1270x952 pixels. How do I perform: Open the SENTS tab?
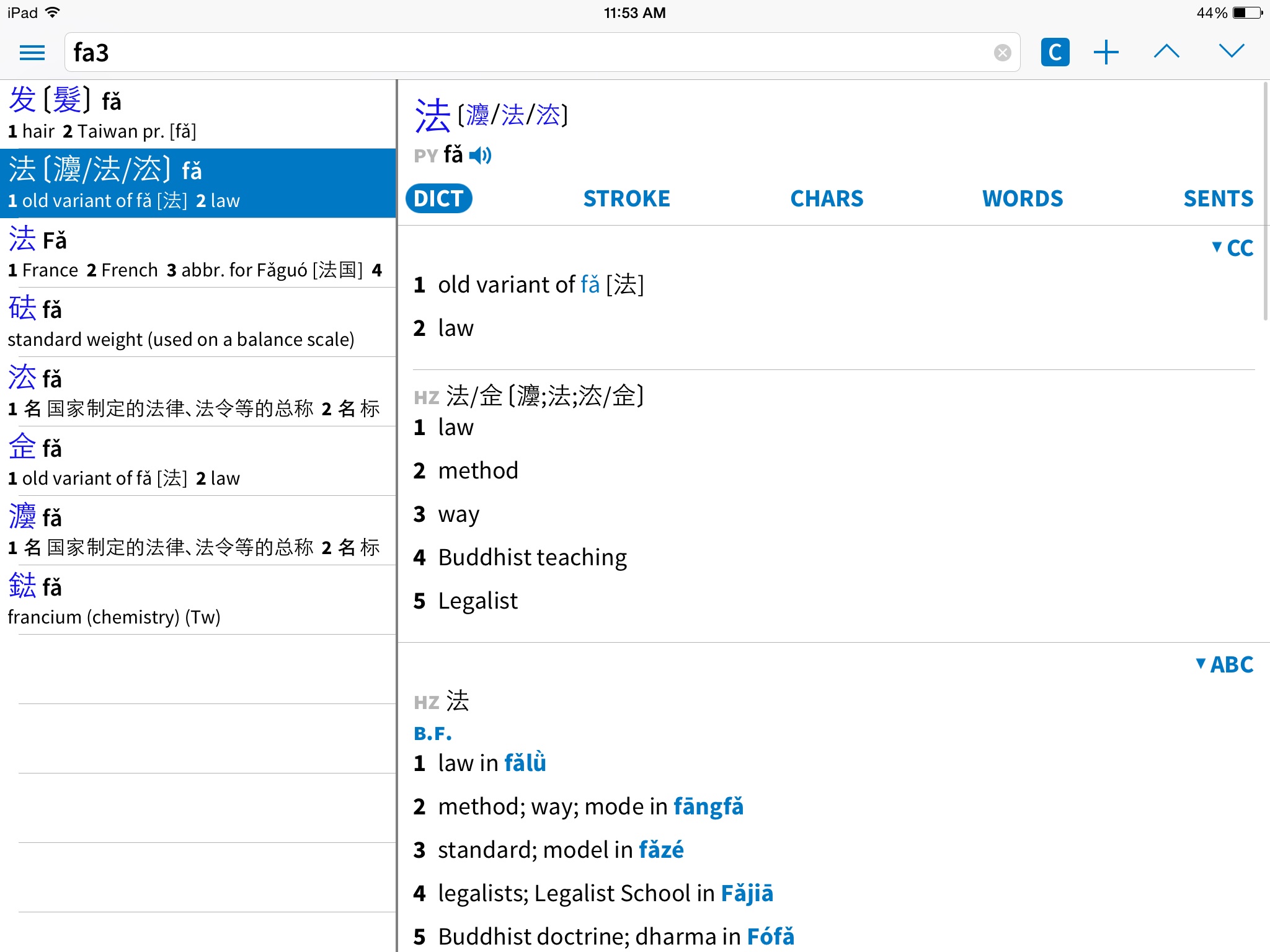pos(1218,198)
